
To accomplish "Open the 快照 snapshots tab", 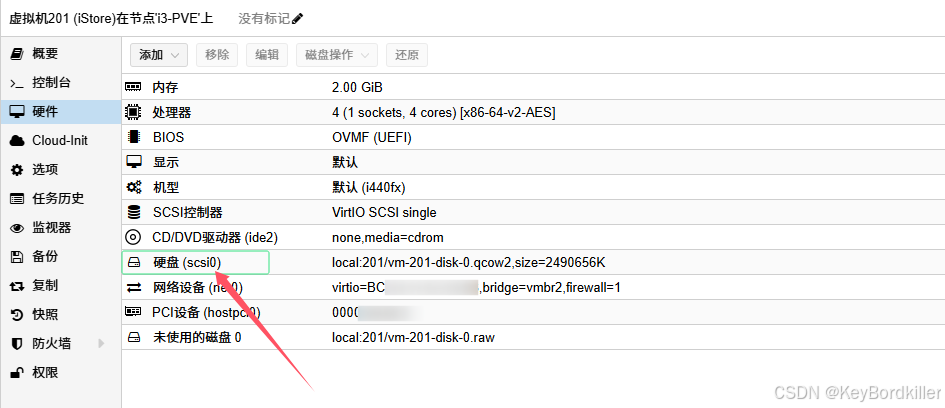I will click(60, 315).
